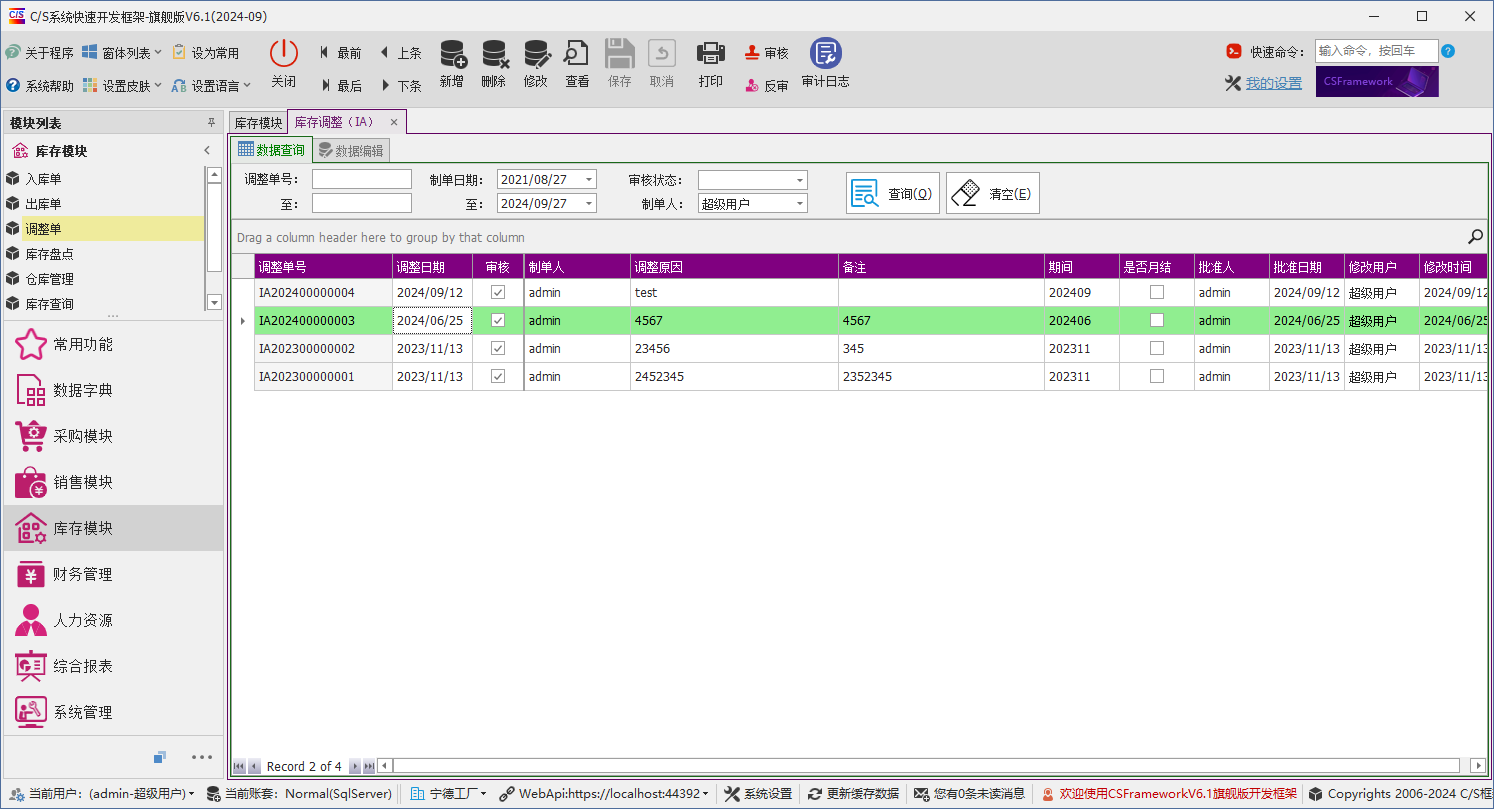Open the 我的设置 link
Image resolution: width=1494 pixels, height=809 pixels.
click(1274, 84)
